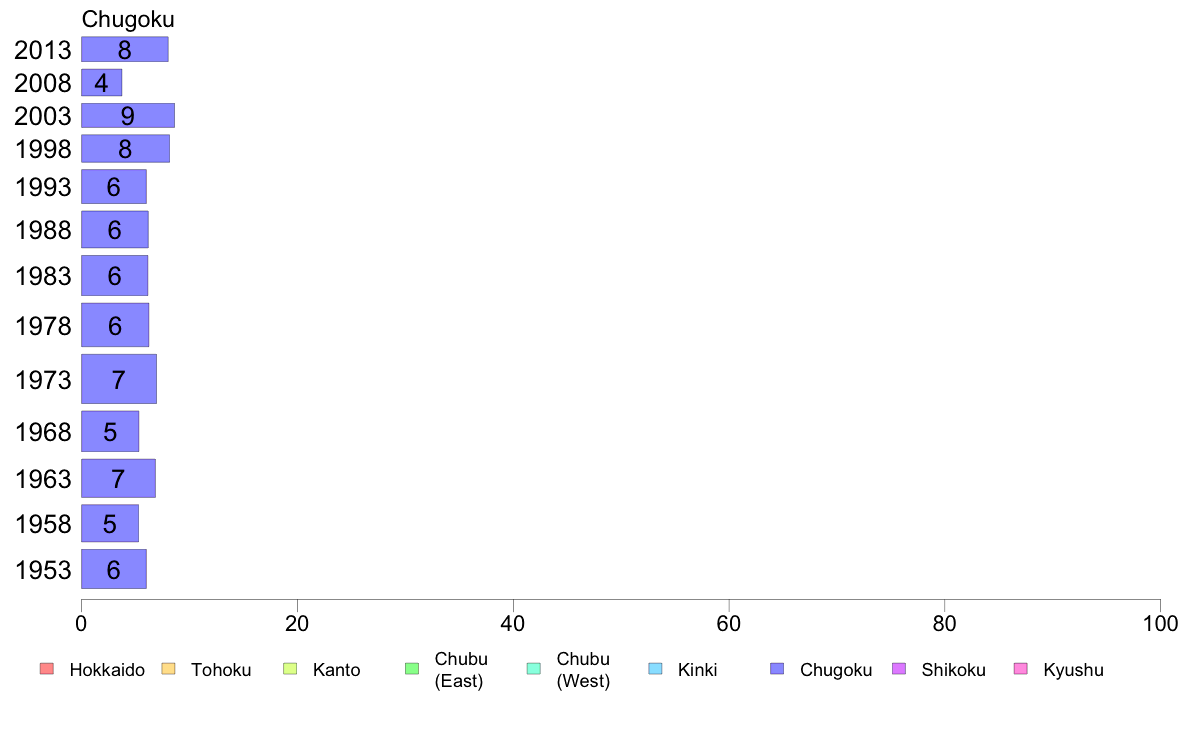Click the Kanto yellow-green legend swatch
Viewport: 1188px width, 736px height.
[290, 669]
